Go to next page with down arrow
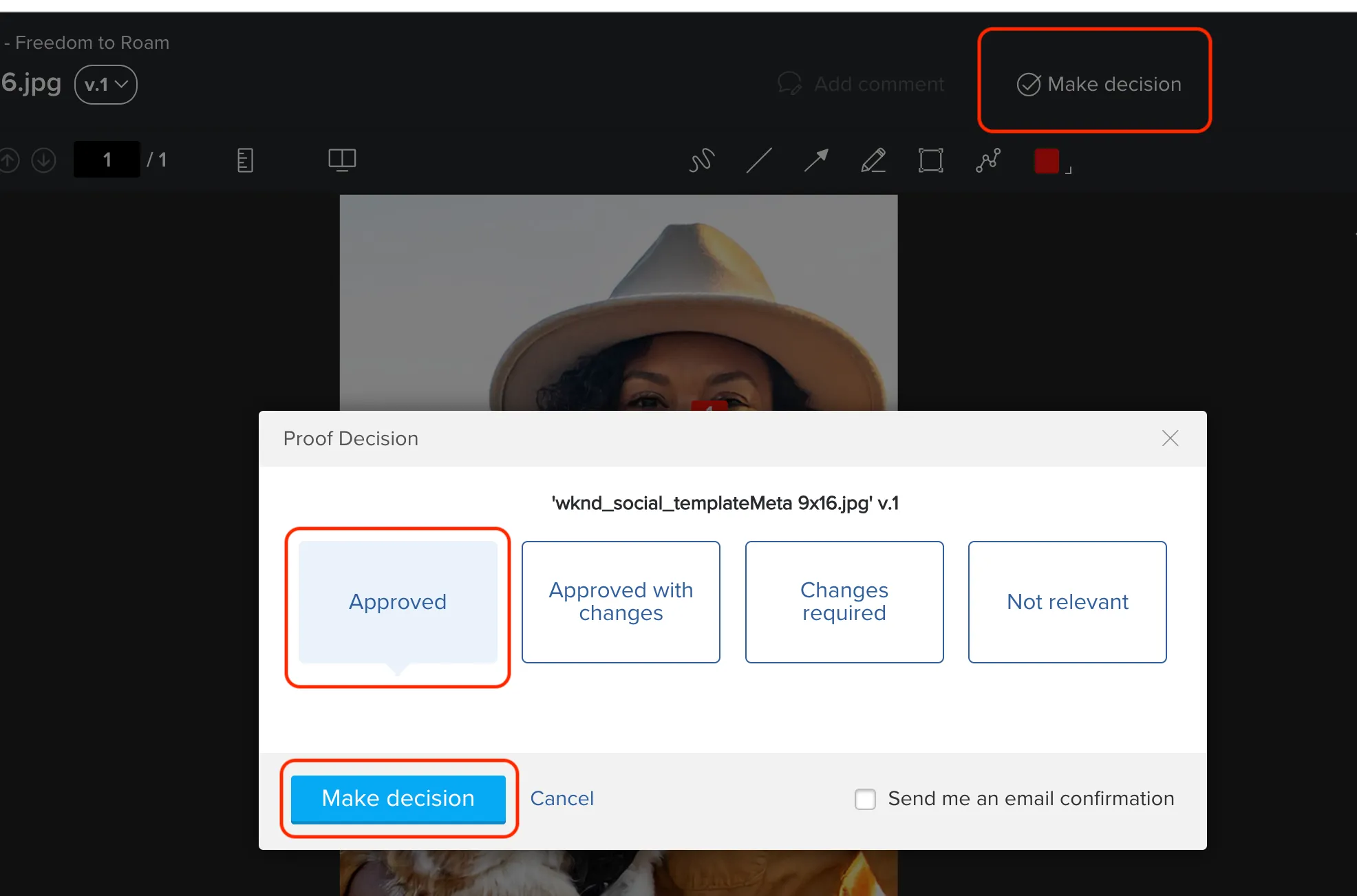This screenshot has width=1357, height=896. coord(43,160)
